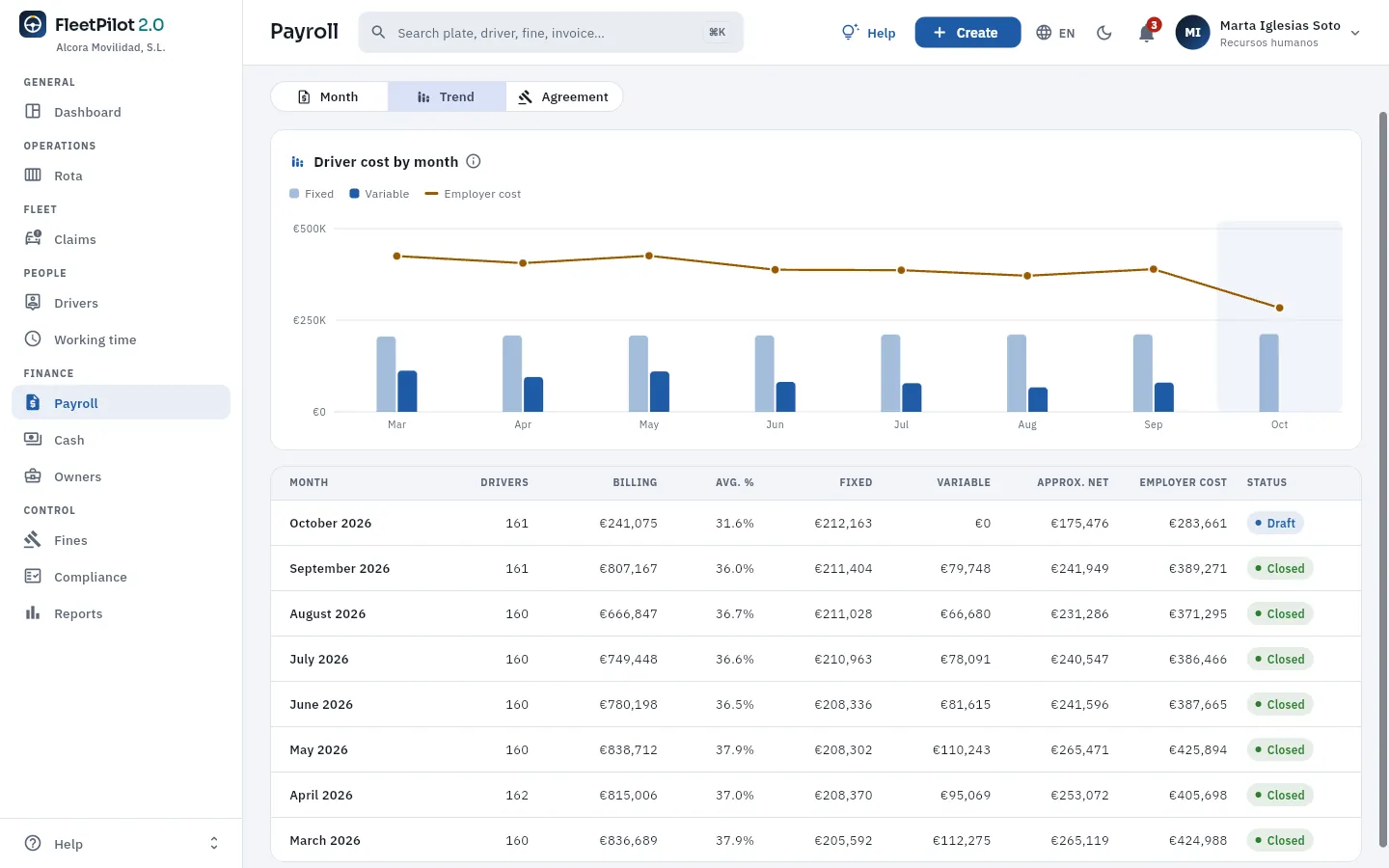
Task: Click the notifications bell icon
Action: 1147,33
